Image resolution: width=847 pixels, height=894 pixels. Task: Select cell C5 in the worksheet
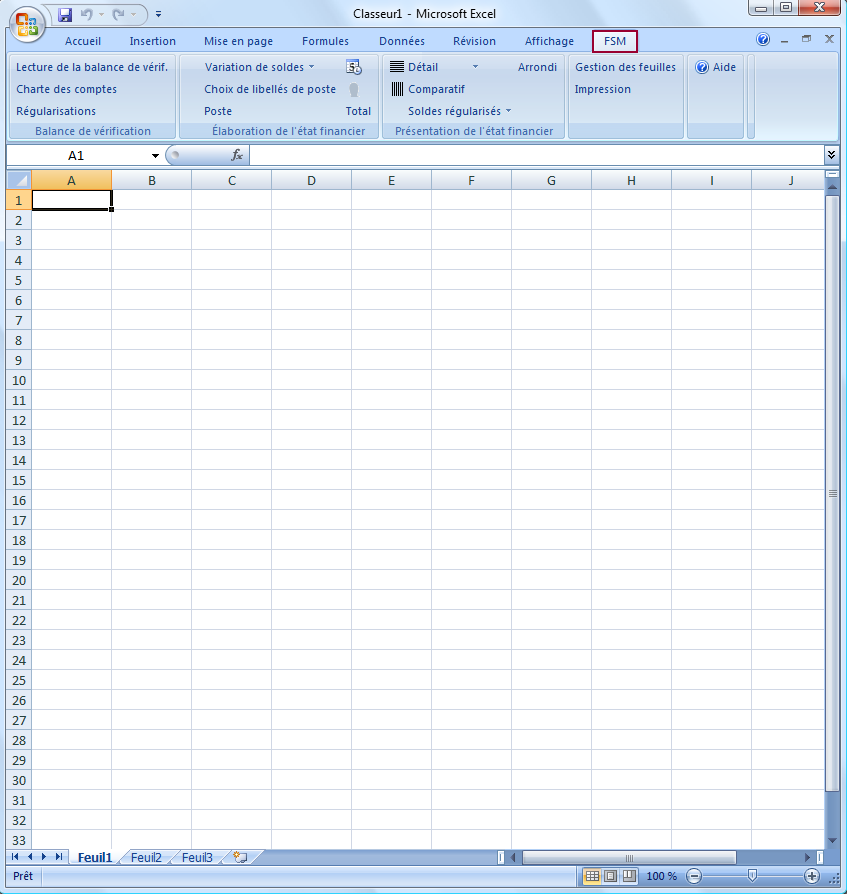point(231,280)
